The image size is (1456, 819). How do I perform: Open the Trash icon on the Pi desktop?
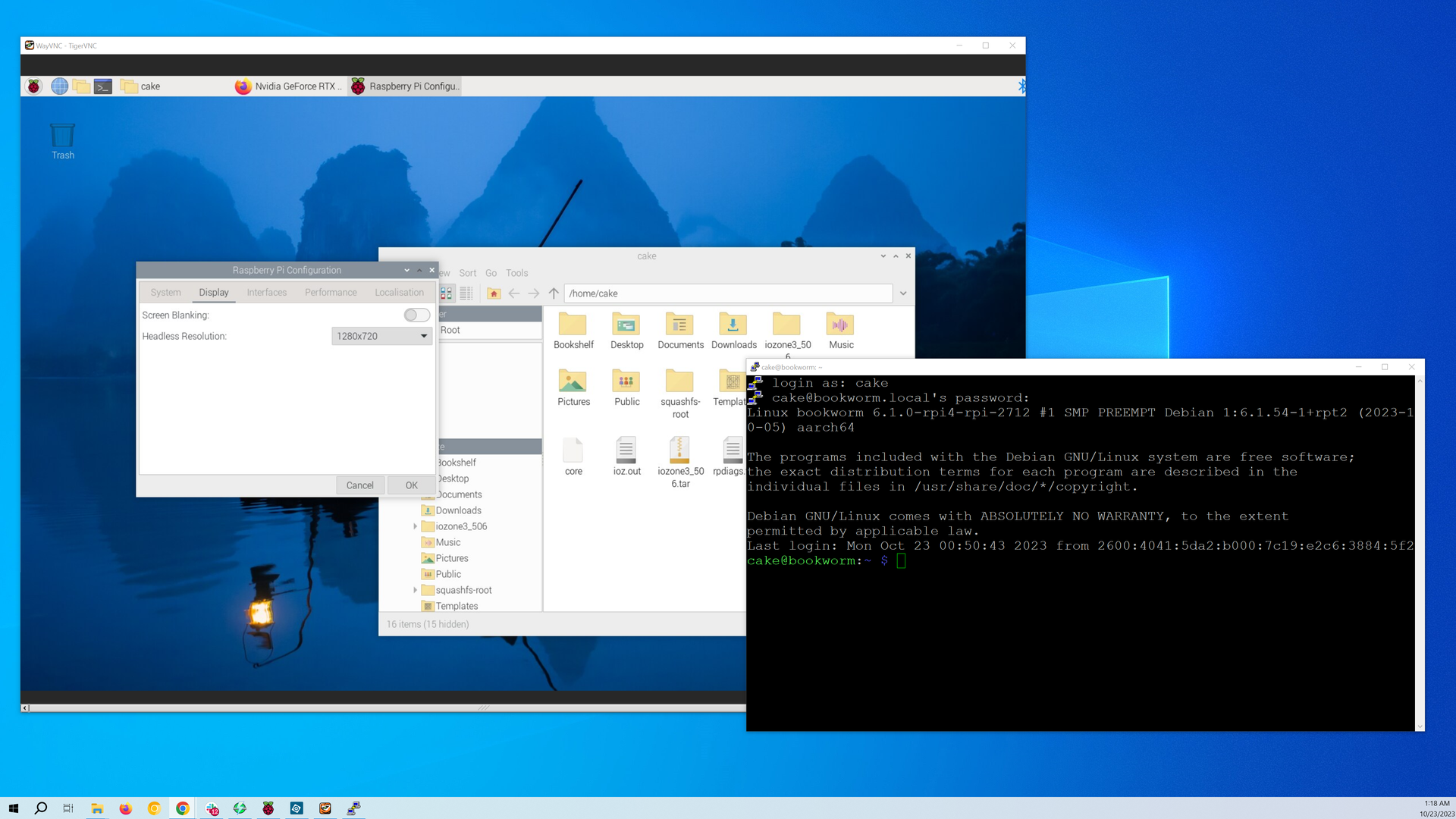pyautogui.click(x=63, y=142)
